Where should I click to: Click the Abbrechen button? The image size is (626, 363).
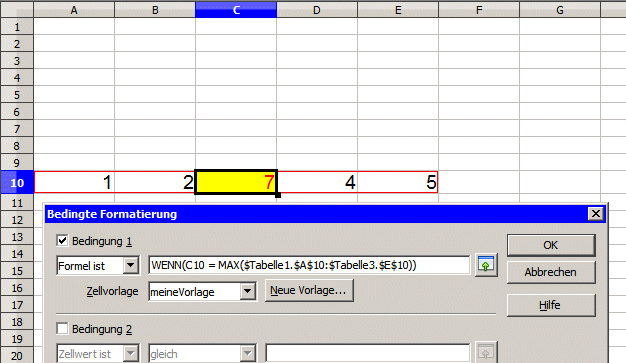[x=551, y=272]
